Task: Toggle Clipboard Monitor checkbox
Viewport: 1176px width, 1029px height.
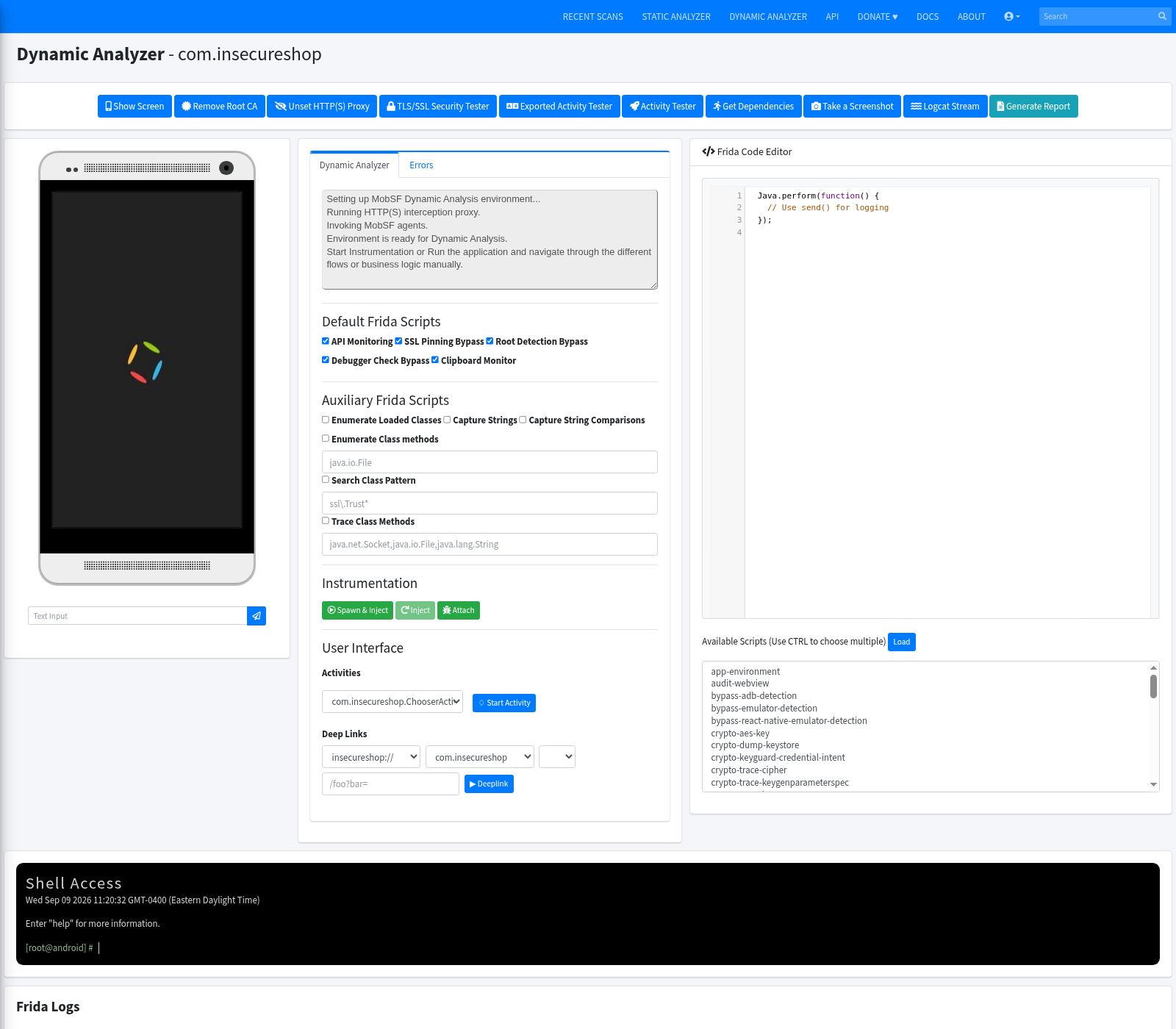Action: [x=435, y=360]
